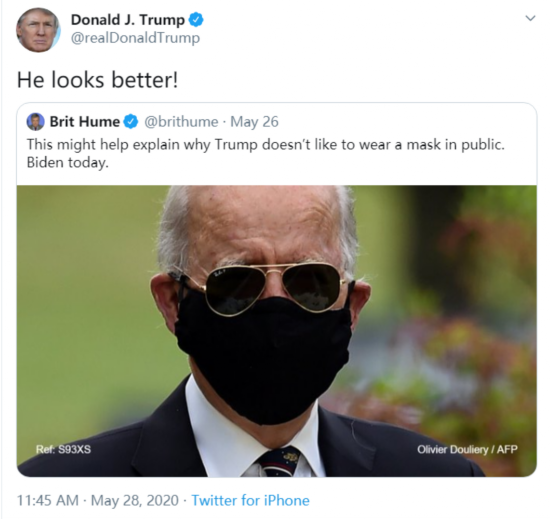
Task: Open the Brit Hume display name
Action: click(x=85, y=122)
